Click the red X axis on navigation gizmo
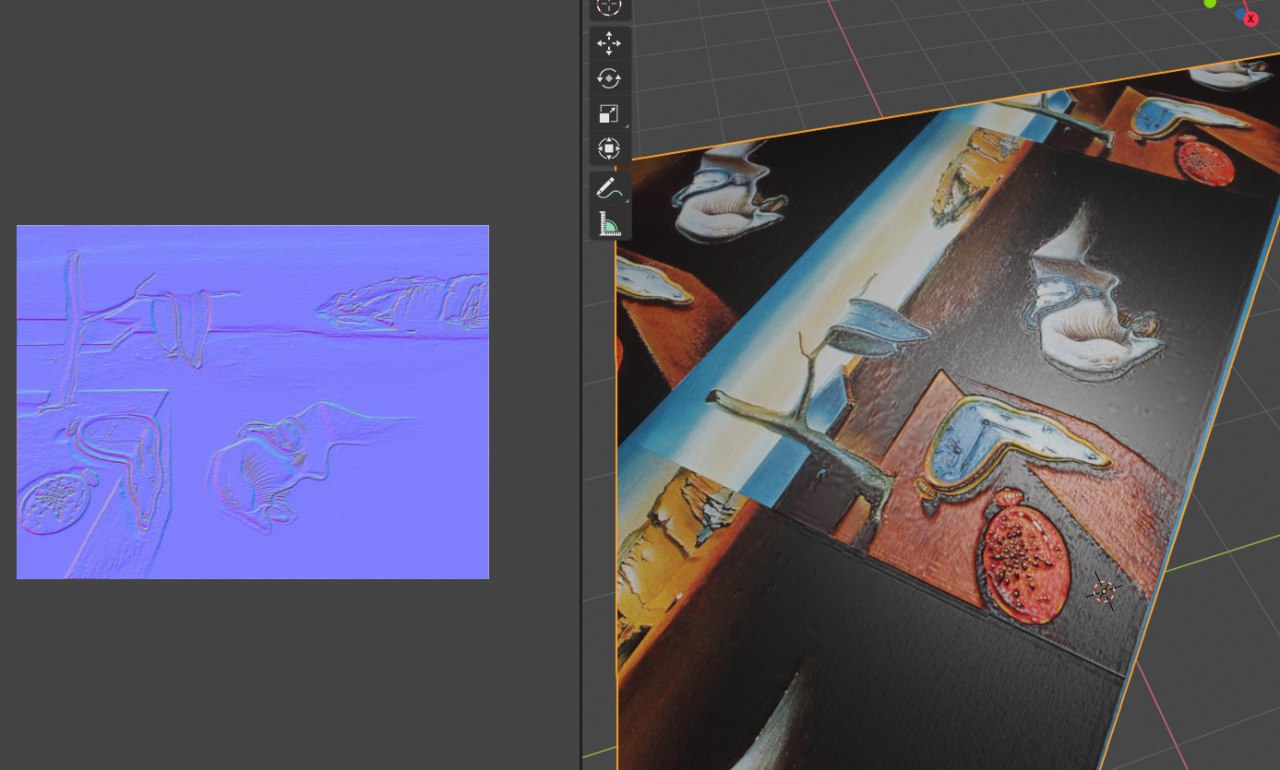This screenshot has width=1280, height=770. (x=1250, y=18)
